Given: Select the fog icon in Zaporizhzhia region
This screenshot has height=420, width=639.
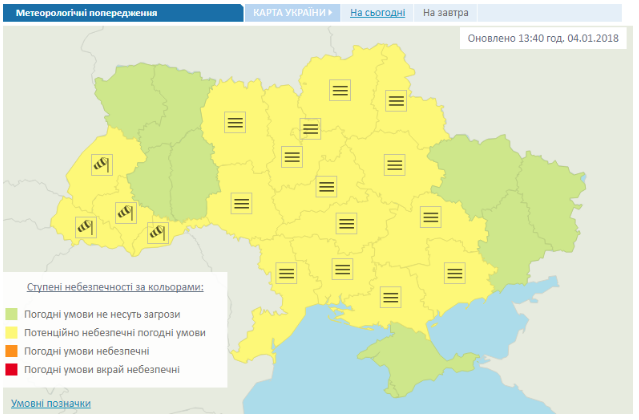Looking at the screenshot, I should point(454,271).
